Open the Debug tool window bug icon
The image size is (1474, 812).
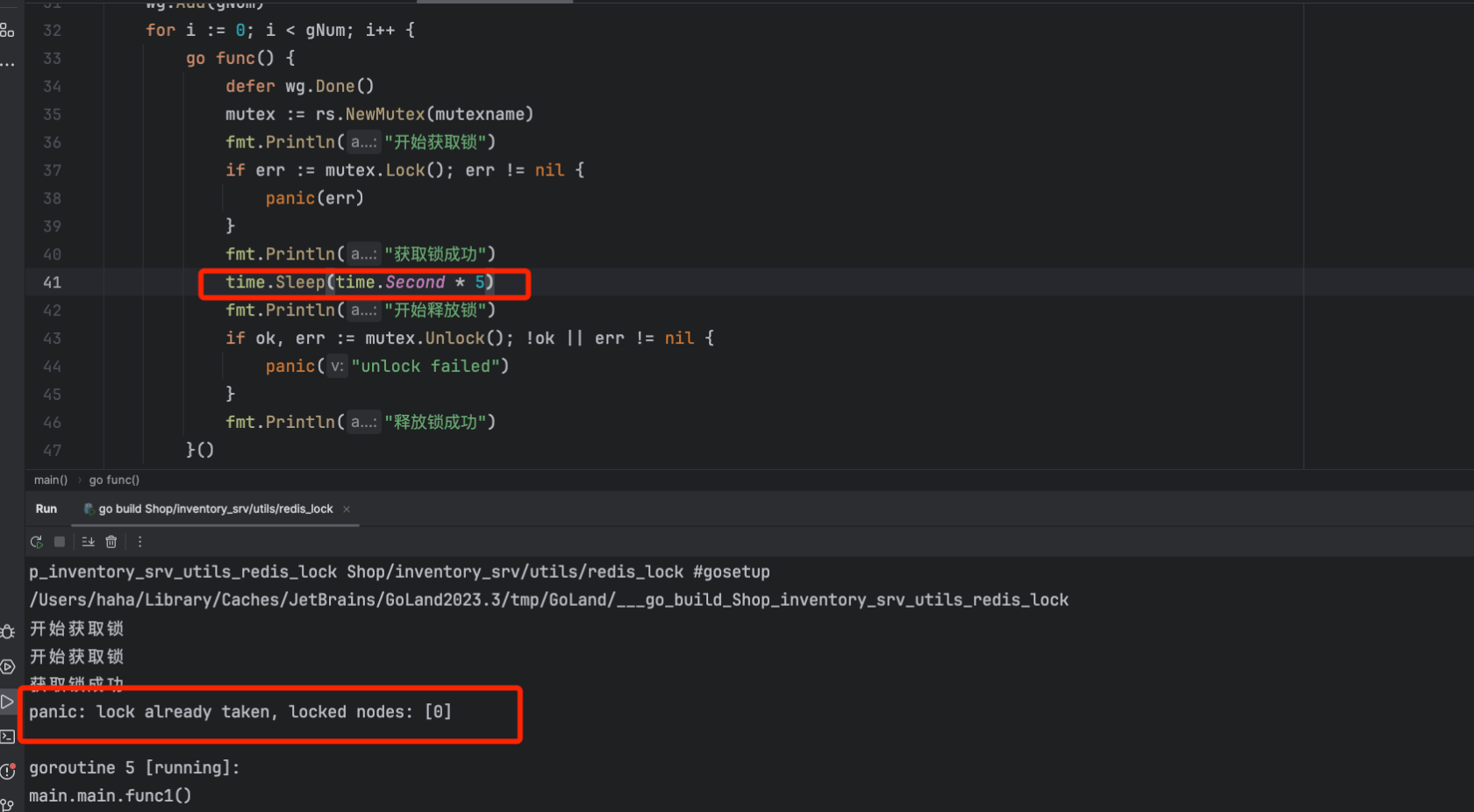(8, 631)
